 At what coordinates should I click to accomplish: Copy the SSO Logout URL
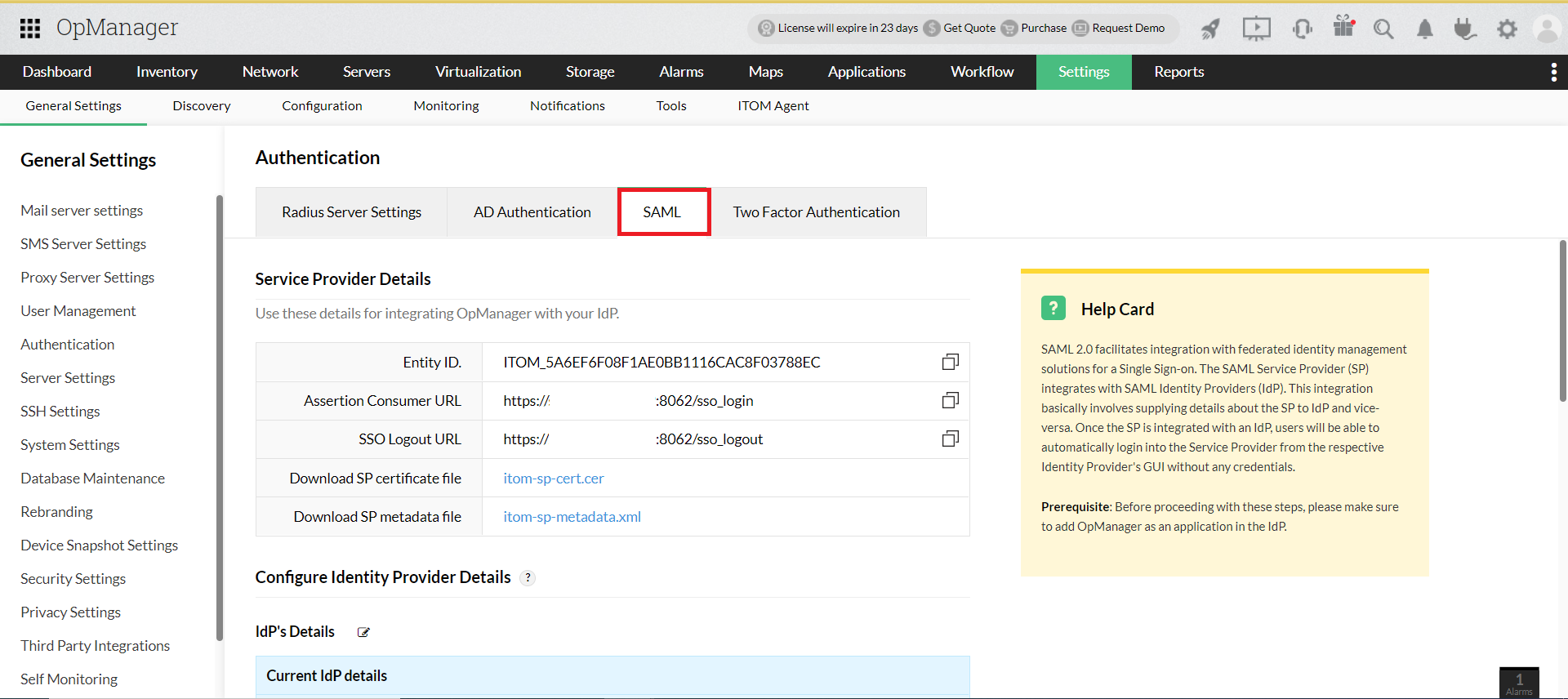pyautogui.click(x=950, y=439)
